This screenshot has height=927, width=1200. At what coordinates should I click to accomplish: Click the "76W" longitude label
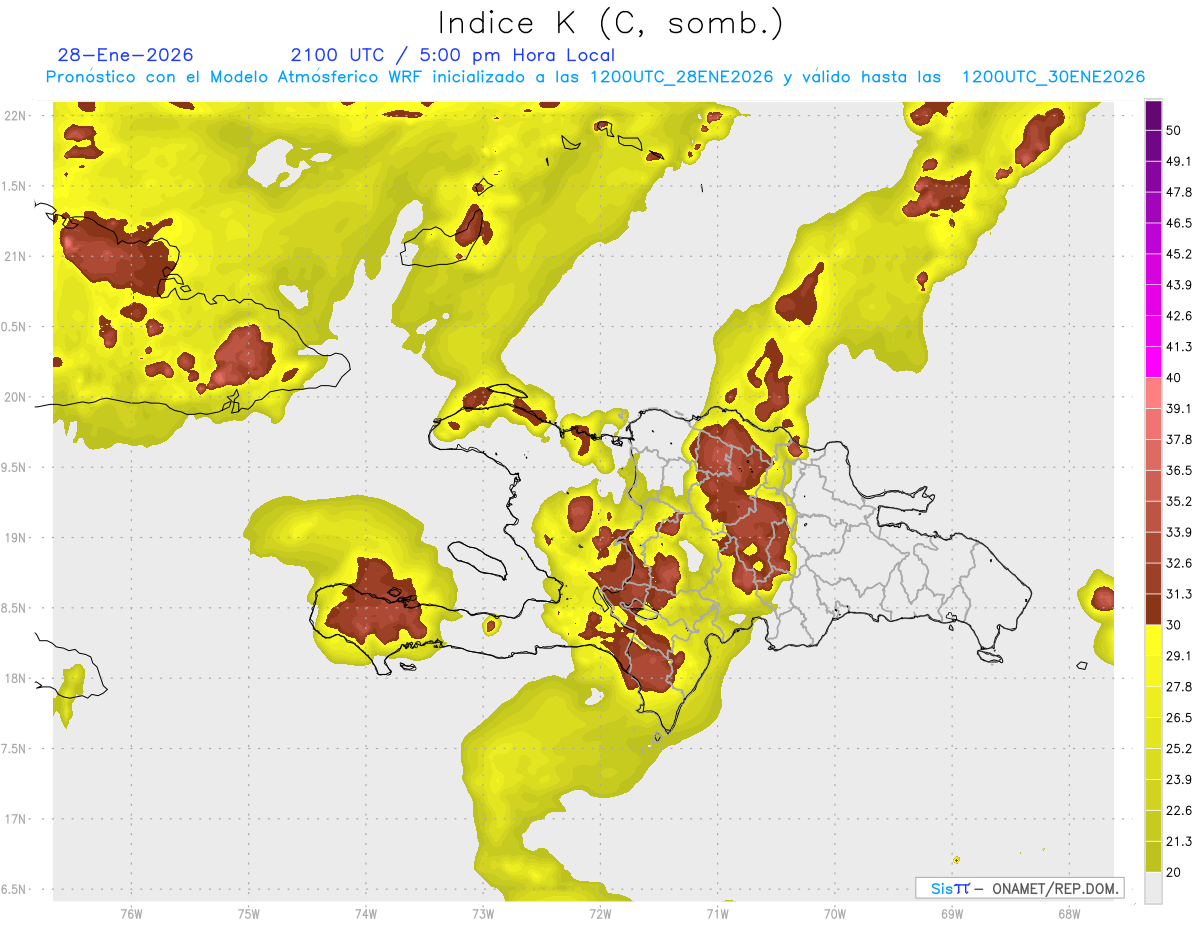pos(131,913)
